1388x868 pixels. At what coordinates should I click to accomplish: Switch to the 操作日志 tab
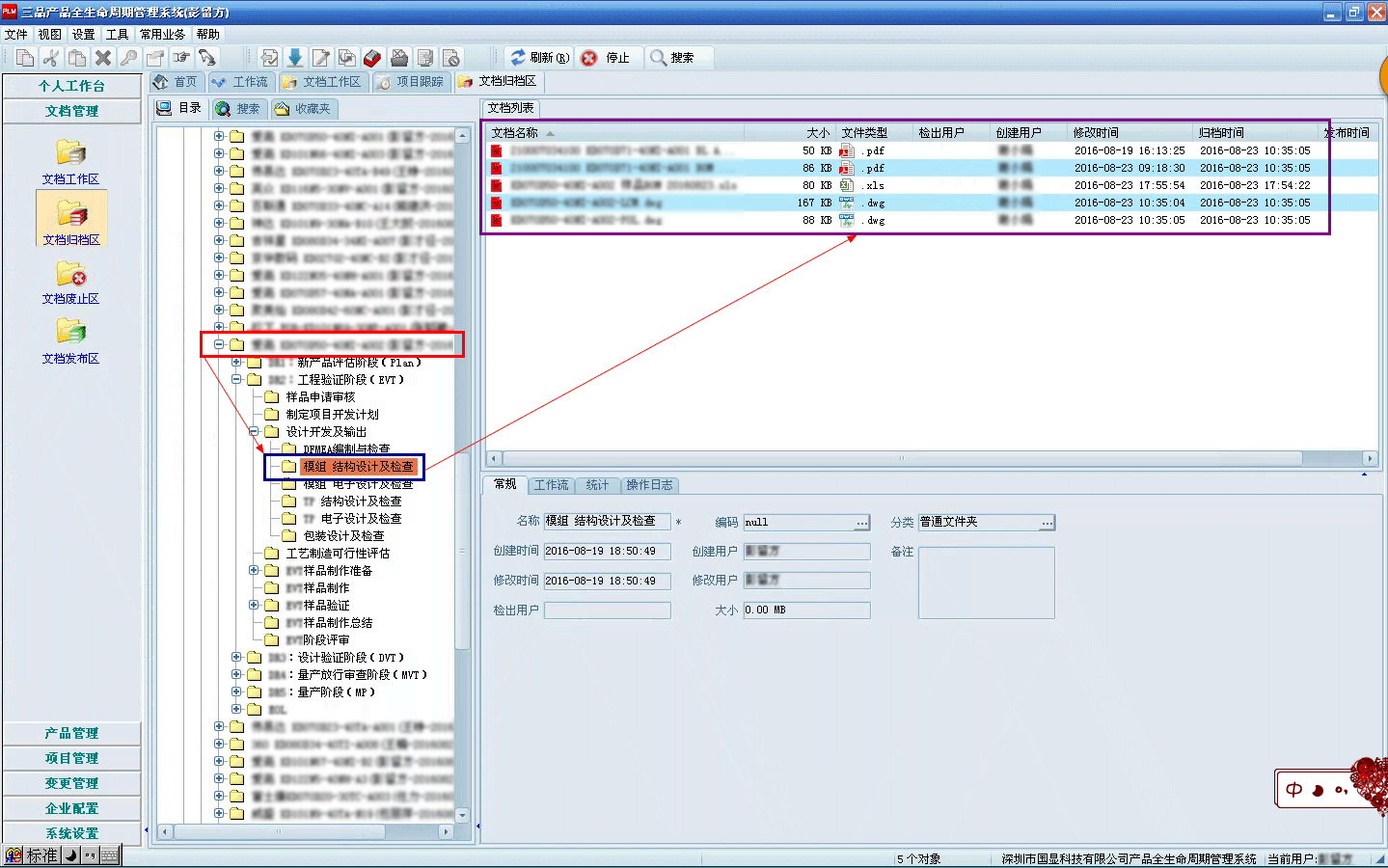[x=649, y=485]
